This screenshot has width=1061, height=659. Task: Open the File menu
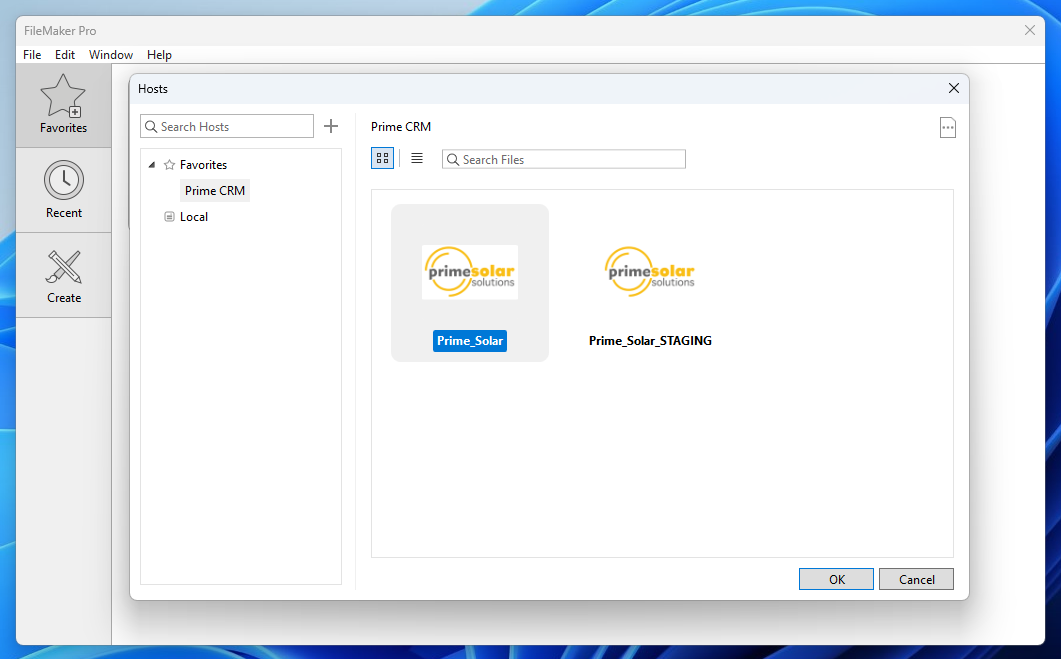[x=32, y=55]
